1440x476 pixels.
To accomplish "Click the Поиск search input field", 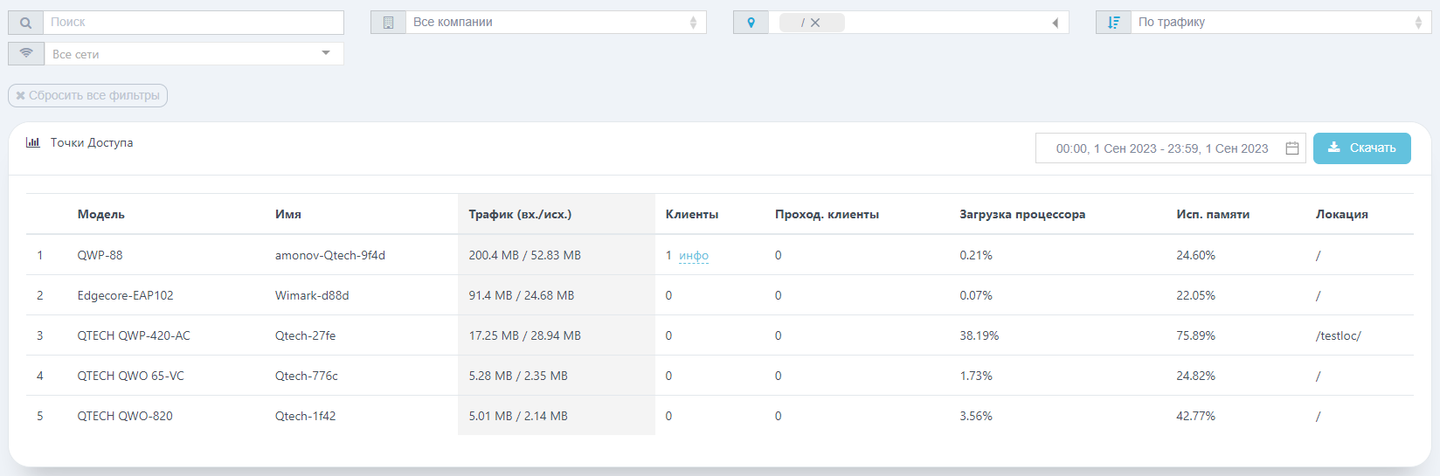I will (193, 22).
